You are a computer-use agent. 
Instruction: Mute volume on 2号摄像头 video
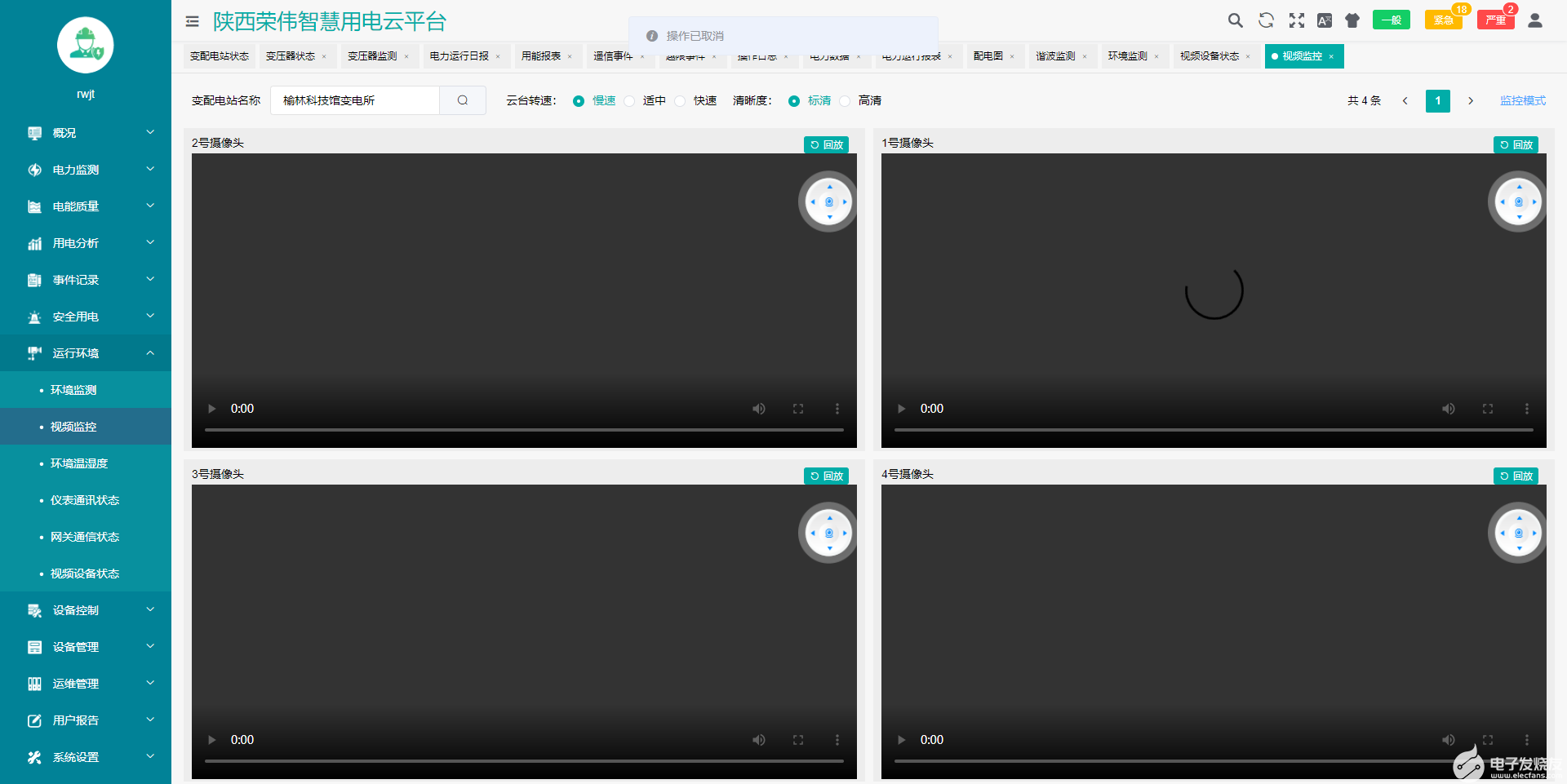[x=759, y=409]
